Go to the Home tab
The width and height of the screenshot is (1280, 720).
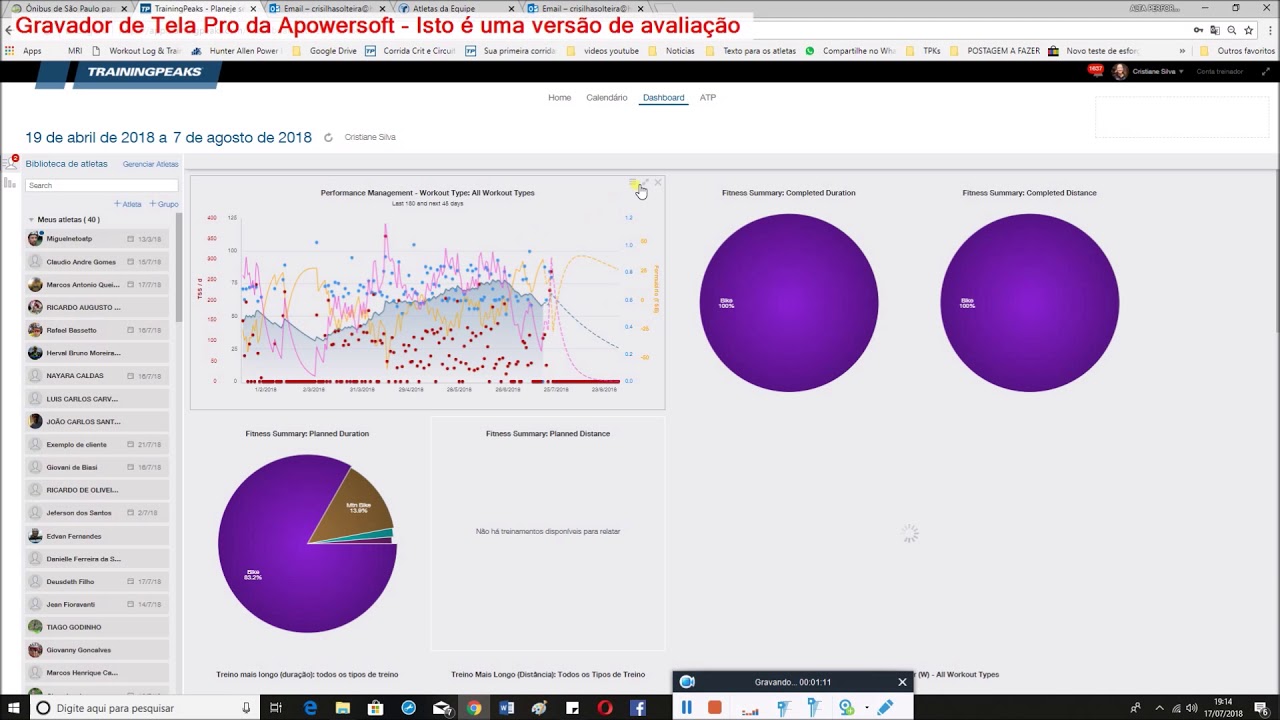pyautogui.click(x=559, y=98)
